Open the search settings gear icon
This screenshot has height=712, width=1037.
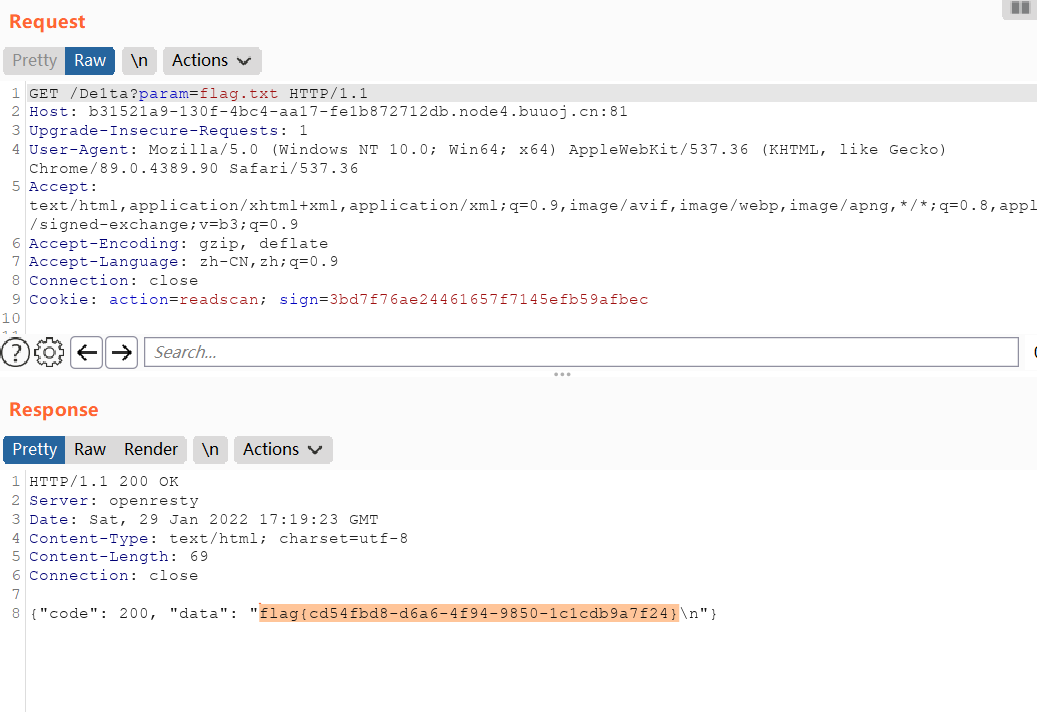(49, 352)
